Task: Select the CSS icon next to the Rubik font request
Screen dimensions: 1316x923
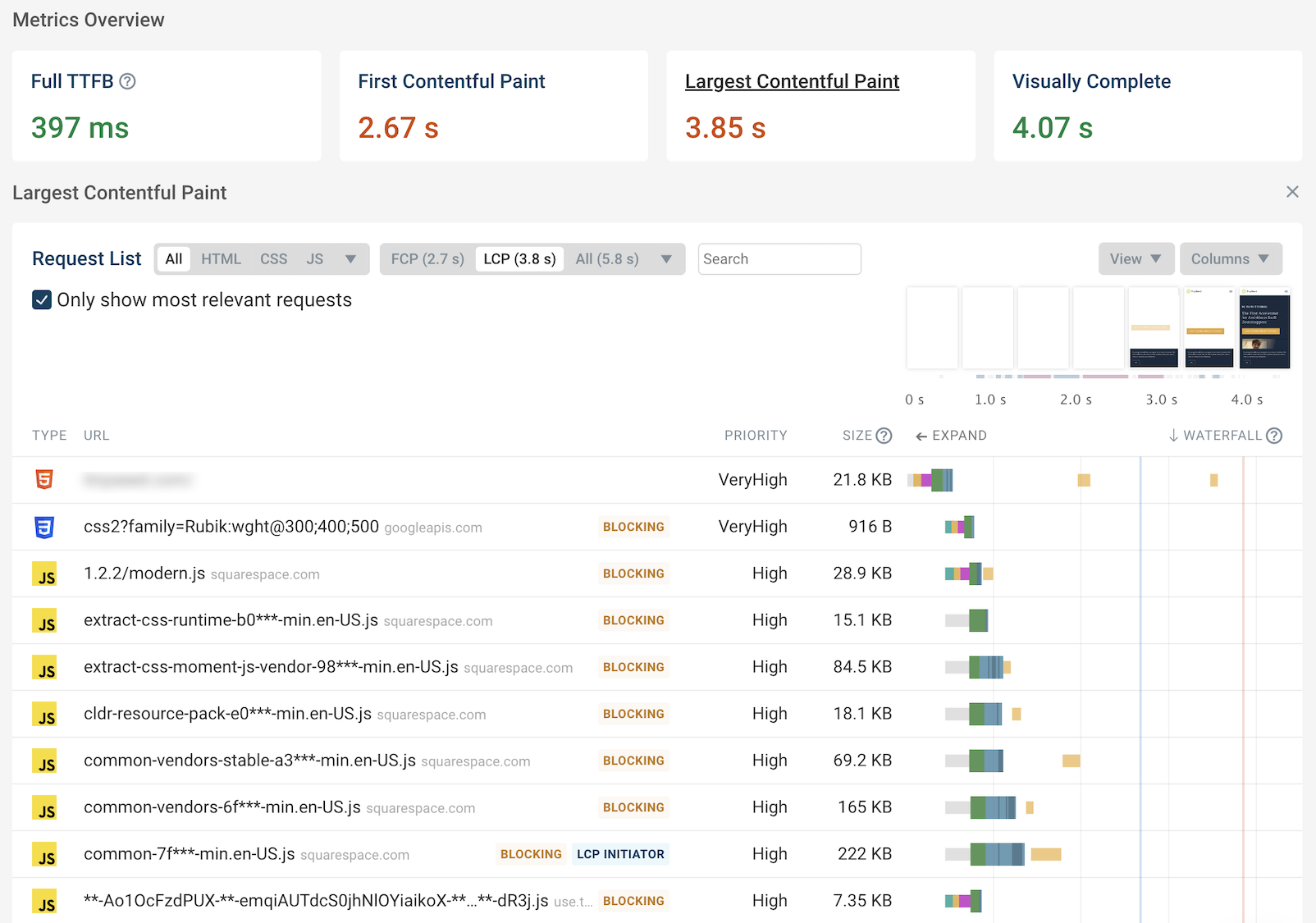Action: point(45,527)
